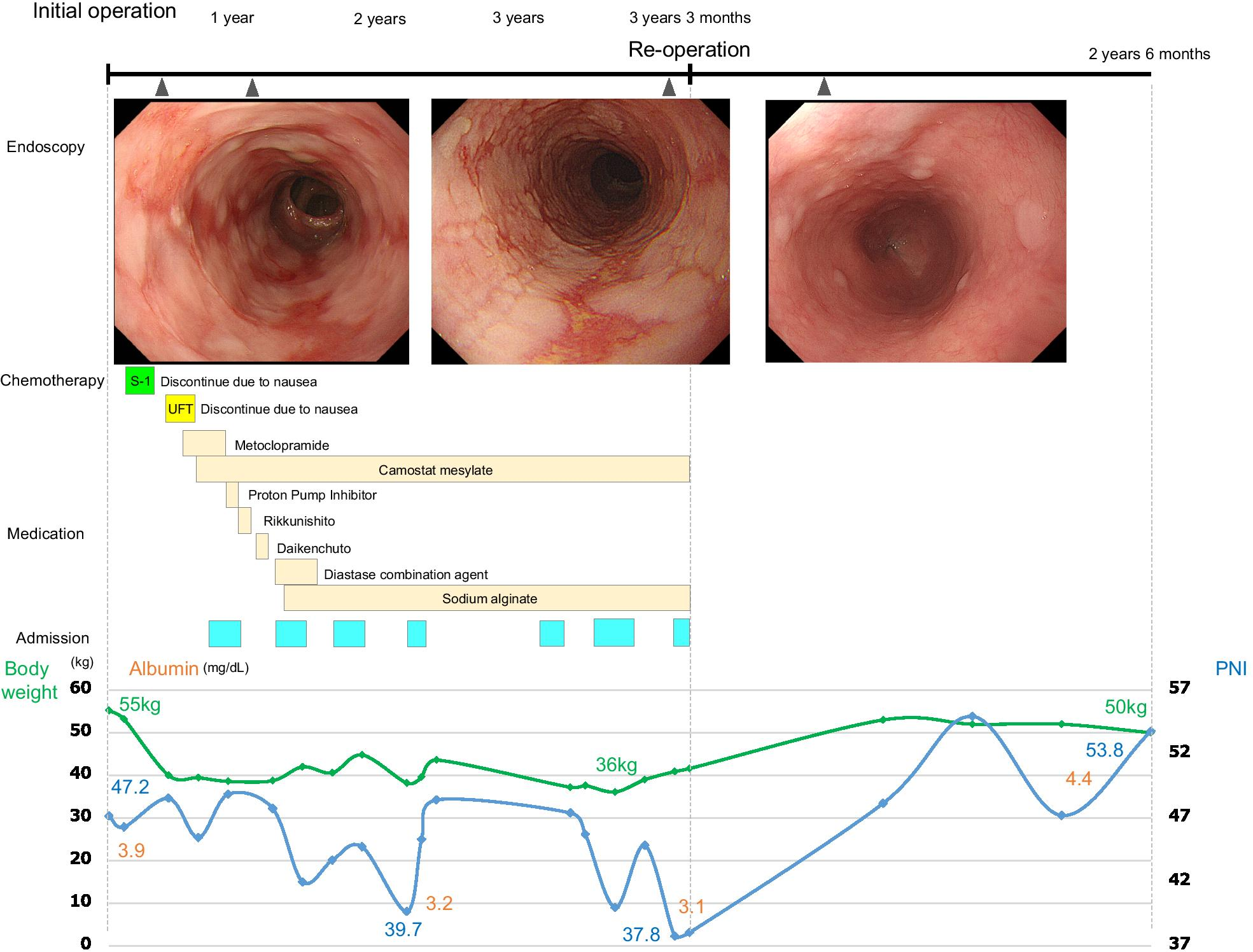This screenshot has width=1253, height=952.
Task: Click 'Discontinue due to nausea' beside S-1
Action: (239, 382)
